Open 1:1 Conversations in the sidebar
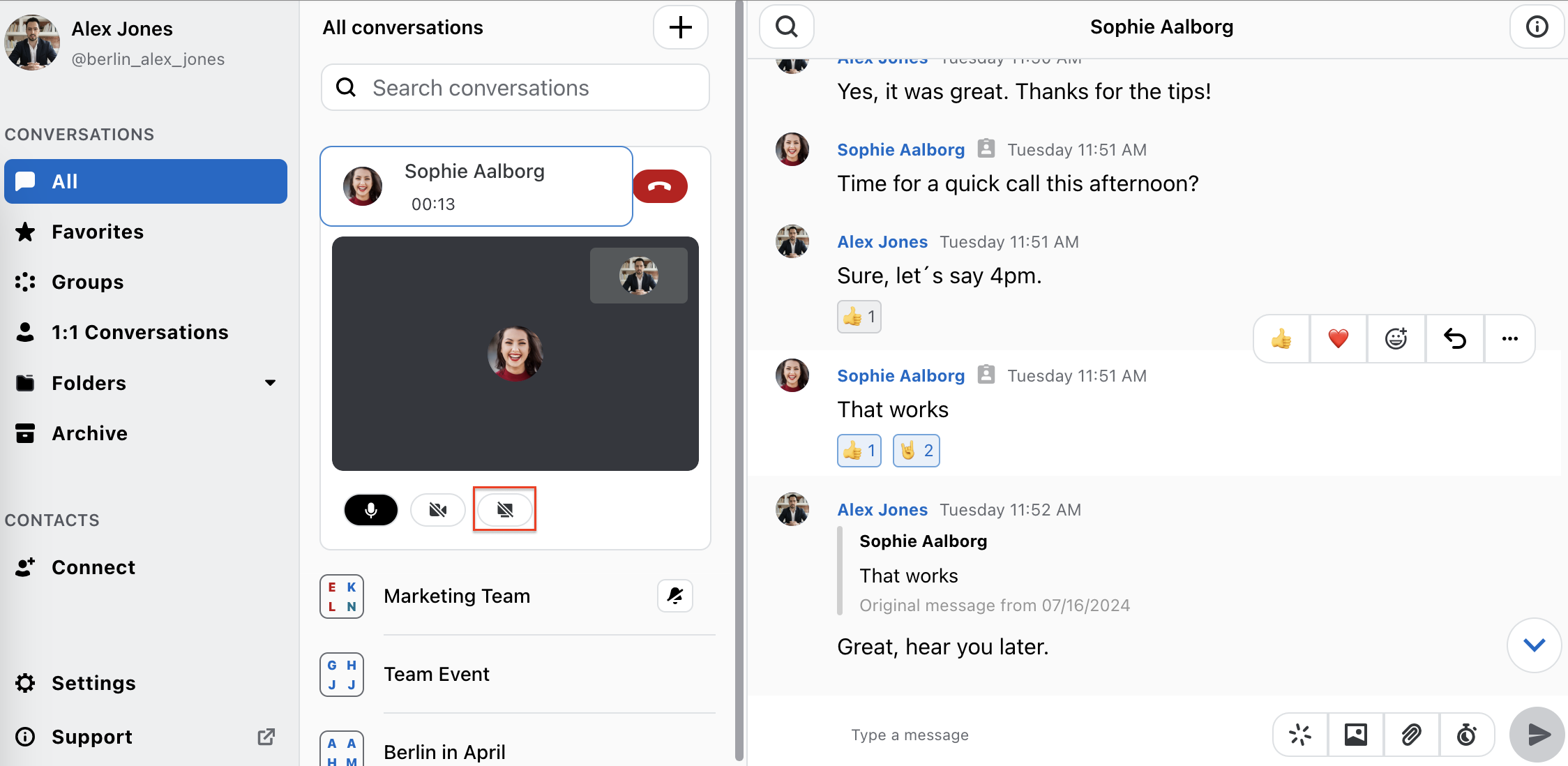This screenshot has height=766, width=1568. coord(146,332)
